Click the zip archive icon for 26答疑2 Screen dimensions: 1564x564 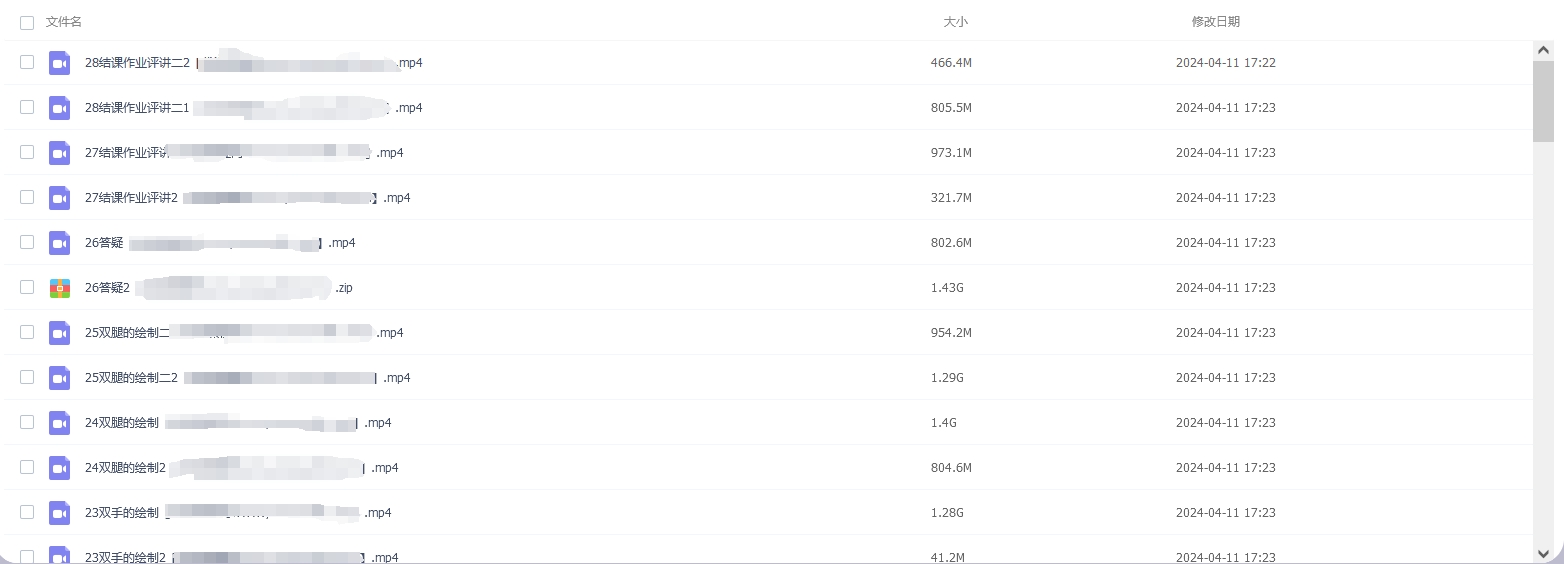(x=59, y=288)
